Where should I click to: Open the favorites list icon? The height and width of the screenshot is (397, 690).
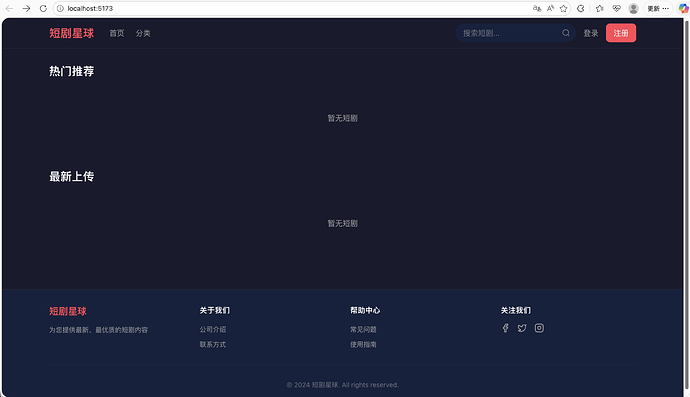[599, 8]
